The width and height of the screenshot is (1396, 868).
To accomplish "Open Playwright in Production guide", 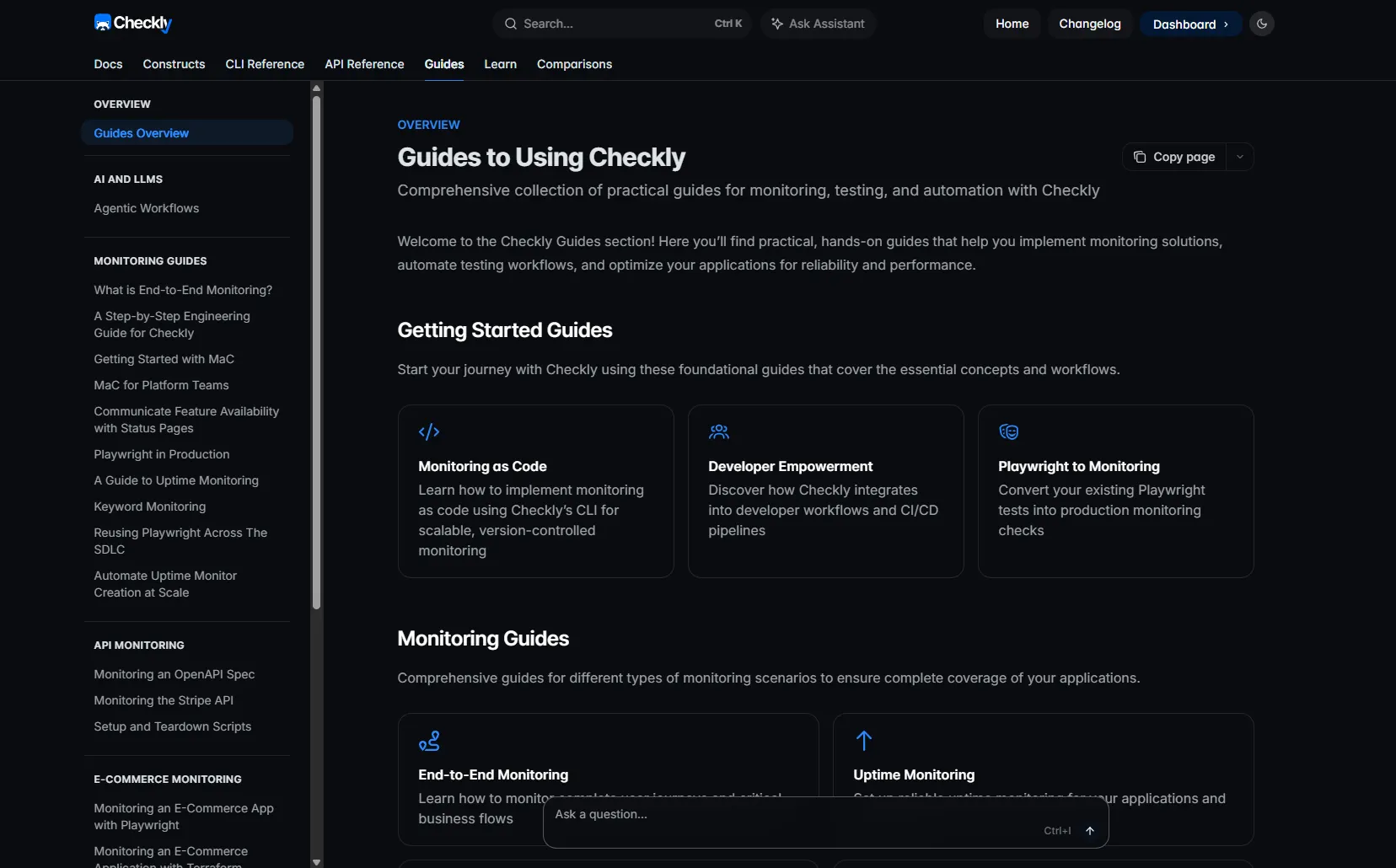I will point(162,454).
